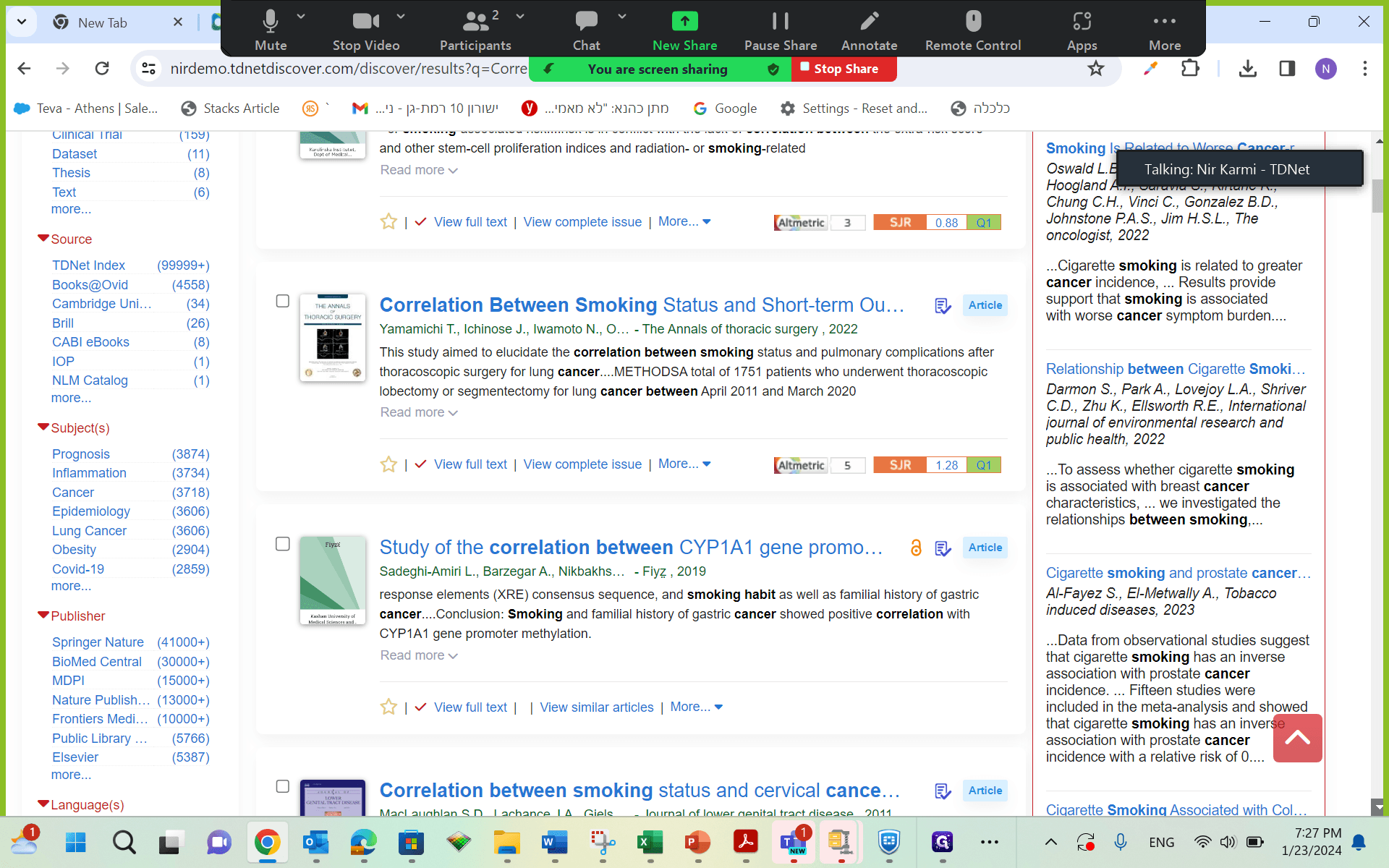This screenshot has height=868, width=1389.
Task: Click the citation note icon beside CYP1A1 article
Action: coord(943,548)
